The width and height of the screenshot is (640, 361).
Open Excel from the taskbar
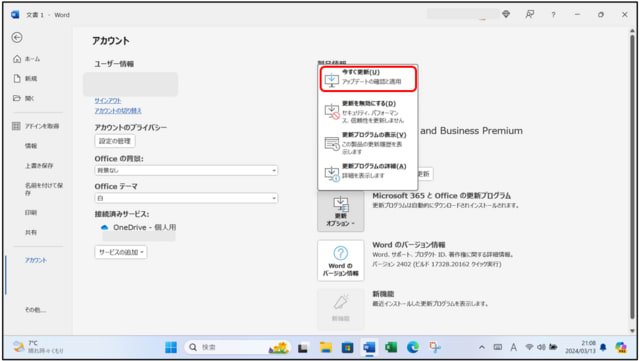pos(391,347)
